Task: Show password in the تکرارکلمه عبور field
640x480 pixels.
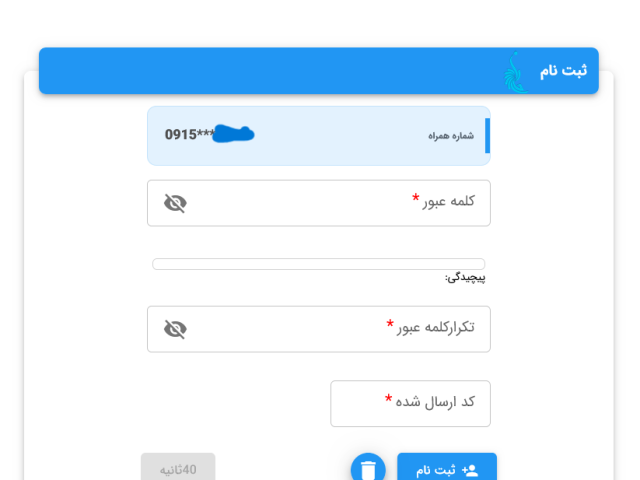Action: click(175, 329)
